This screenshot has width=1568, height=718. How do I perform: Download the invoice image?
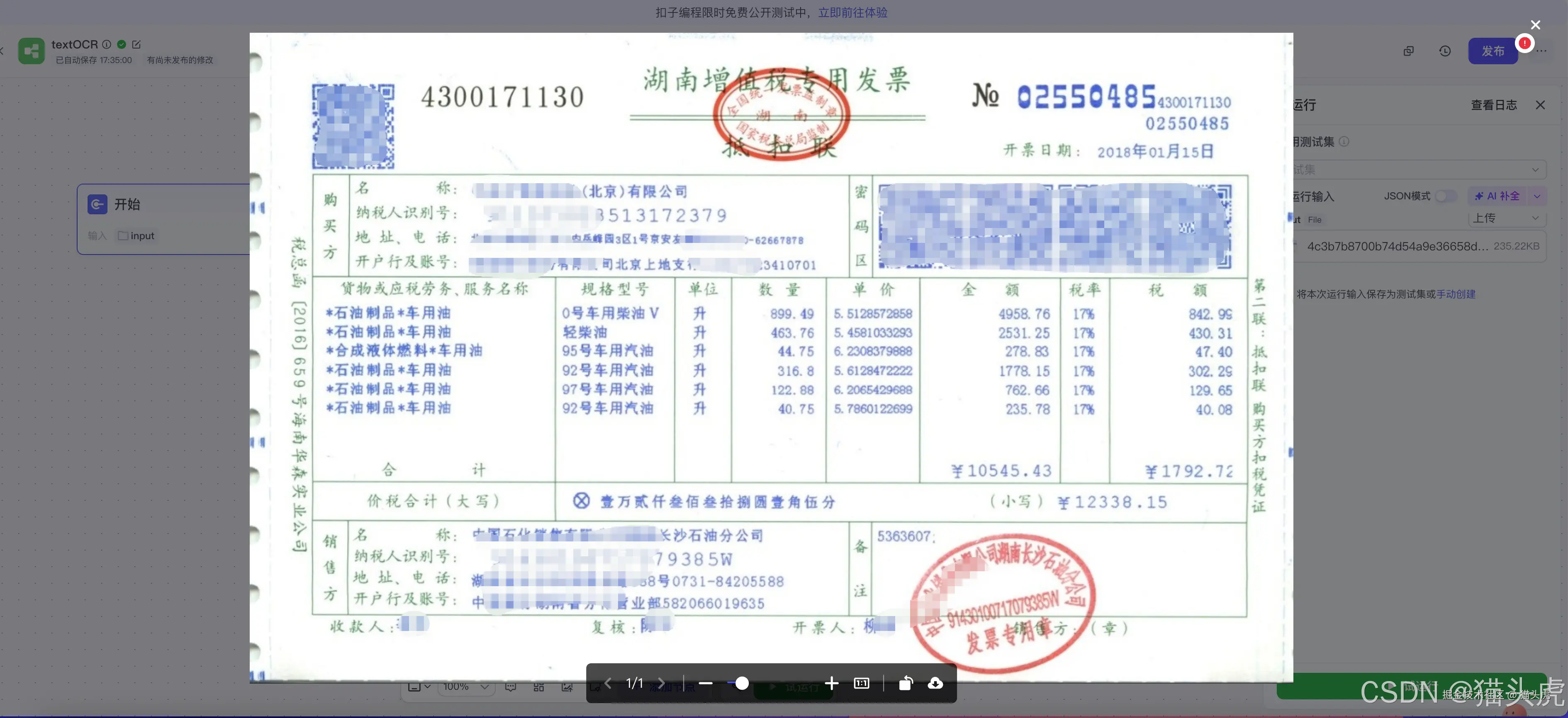tap(935, 683)
